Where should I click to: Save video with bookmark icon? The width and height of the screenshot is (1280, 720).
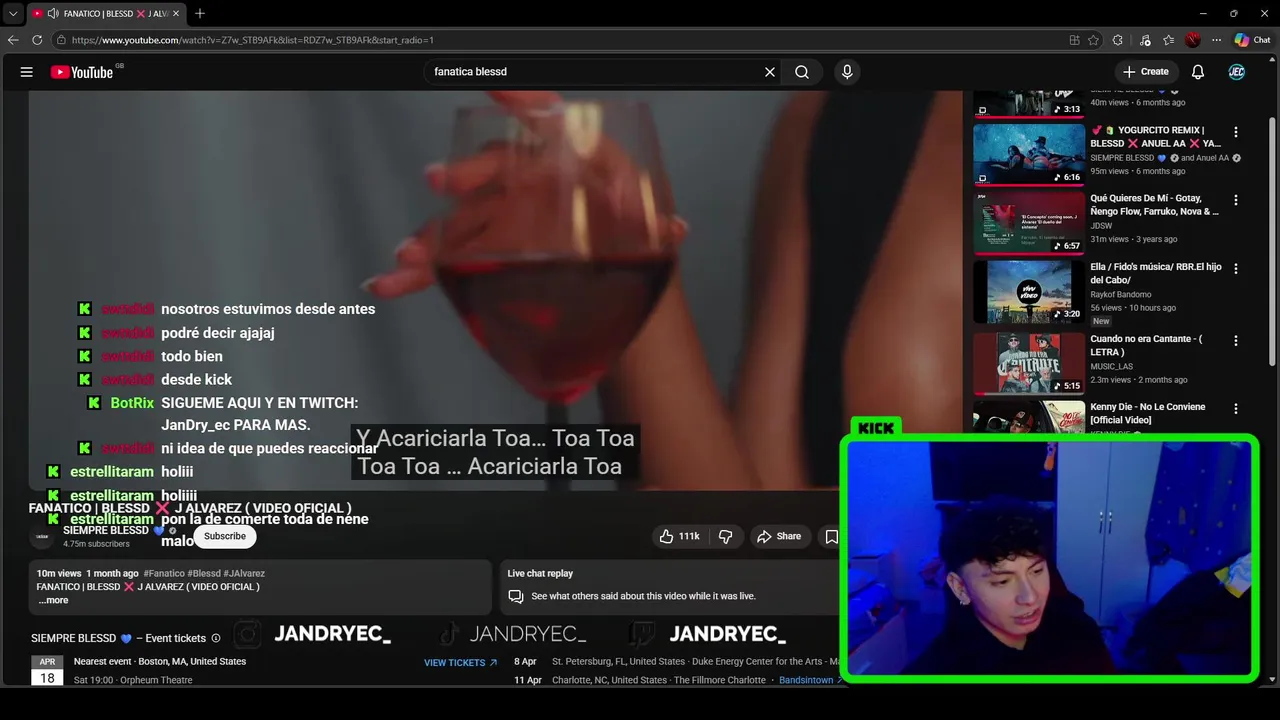[831, 537]
